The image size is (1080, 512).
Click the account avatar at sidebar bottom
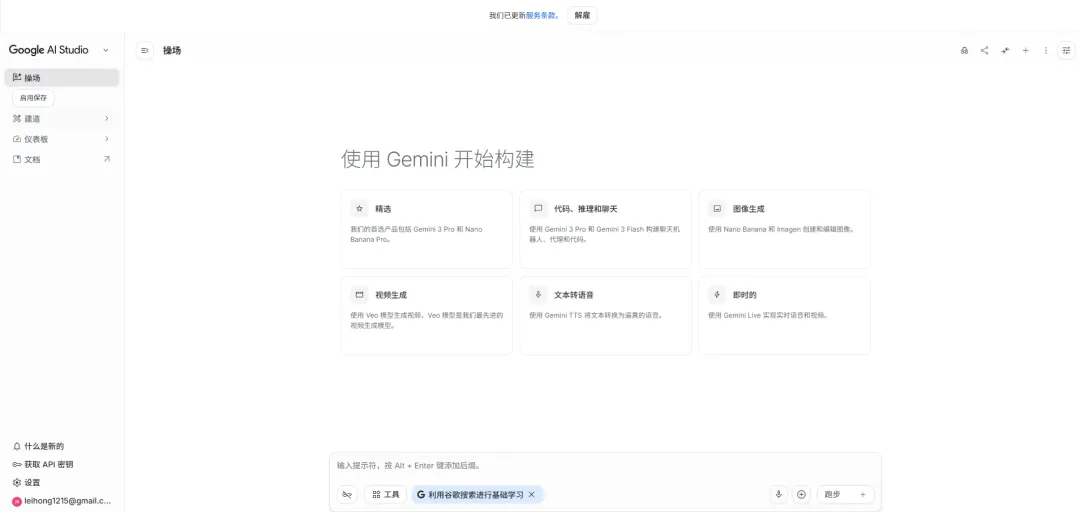click(17, 501)
